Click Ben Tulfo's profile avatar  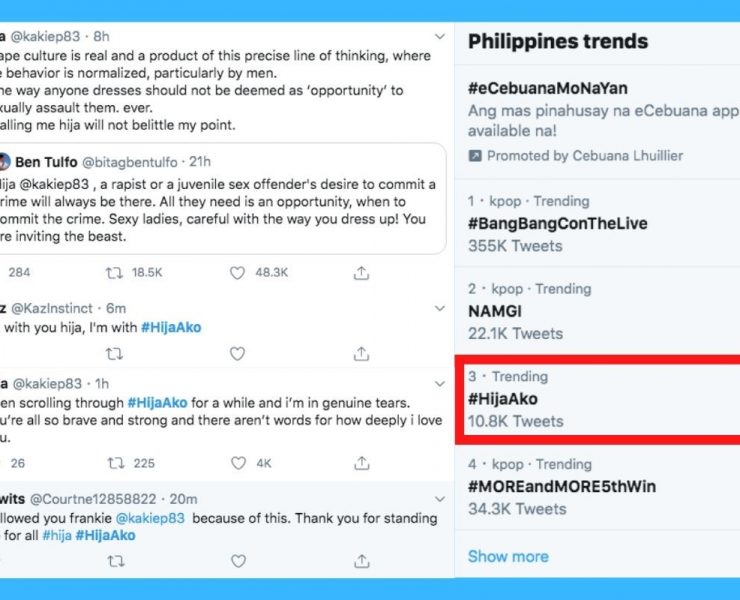pyautogui.click(x=4, y=163)
